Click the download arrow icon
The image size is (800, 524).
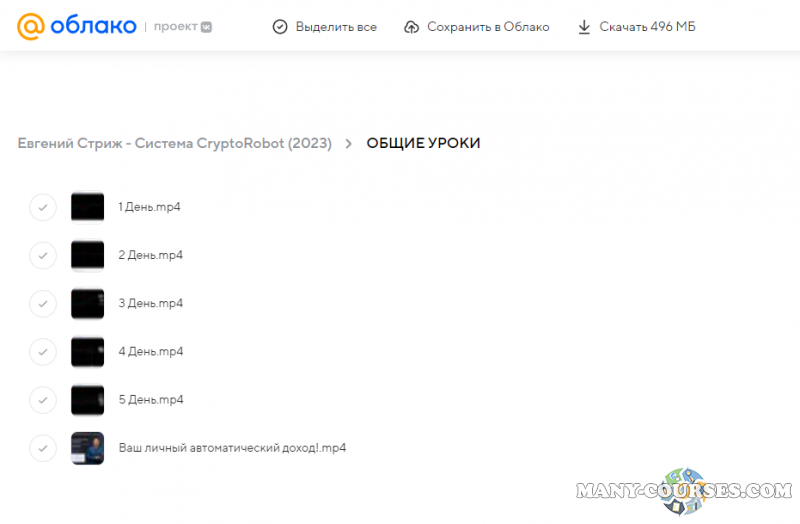tap(584, 27)
